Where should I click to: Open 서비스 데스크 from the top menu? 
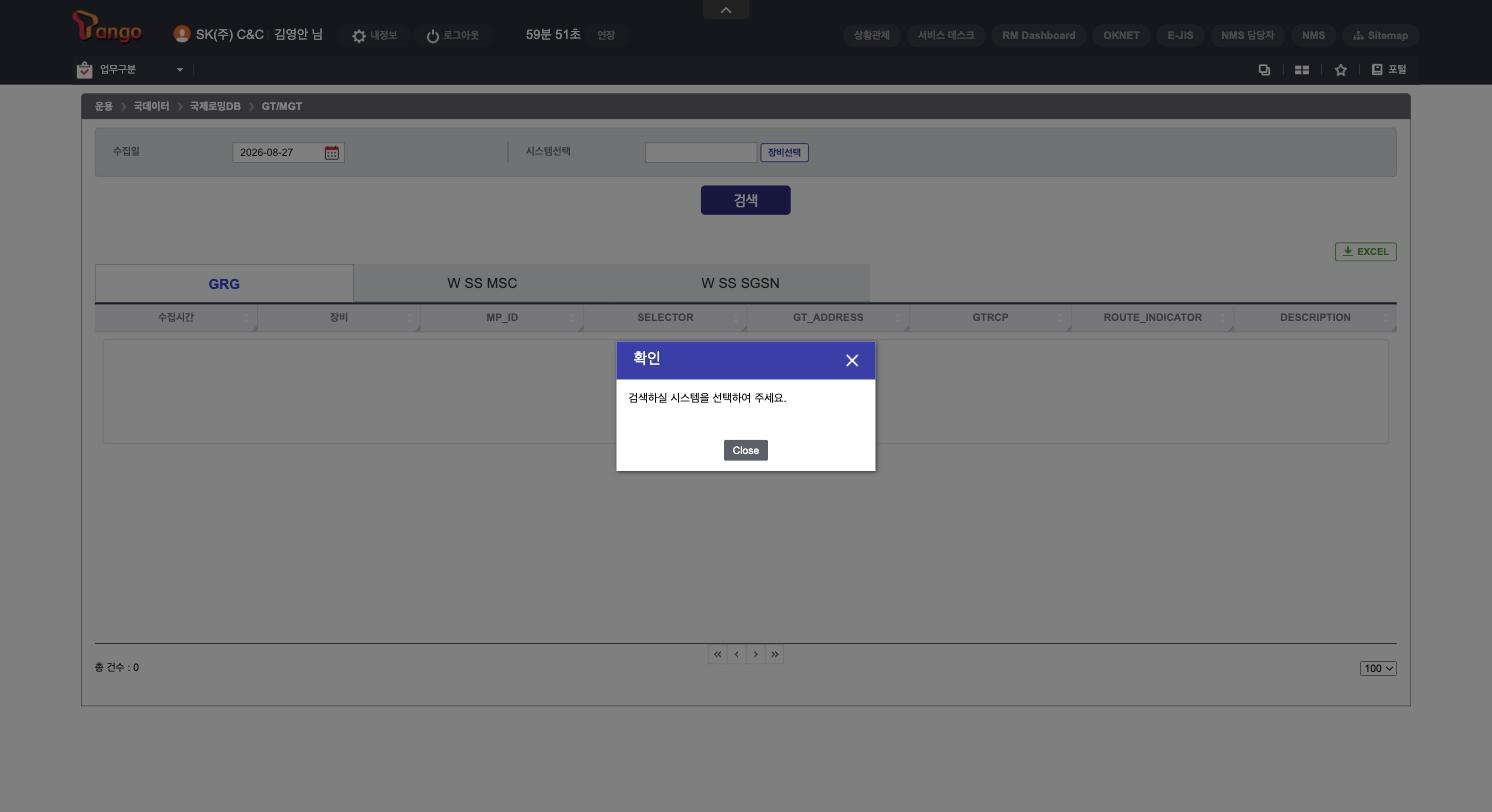pos(946,35)
